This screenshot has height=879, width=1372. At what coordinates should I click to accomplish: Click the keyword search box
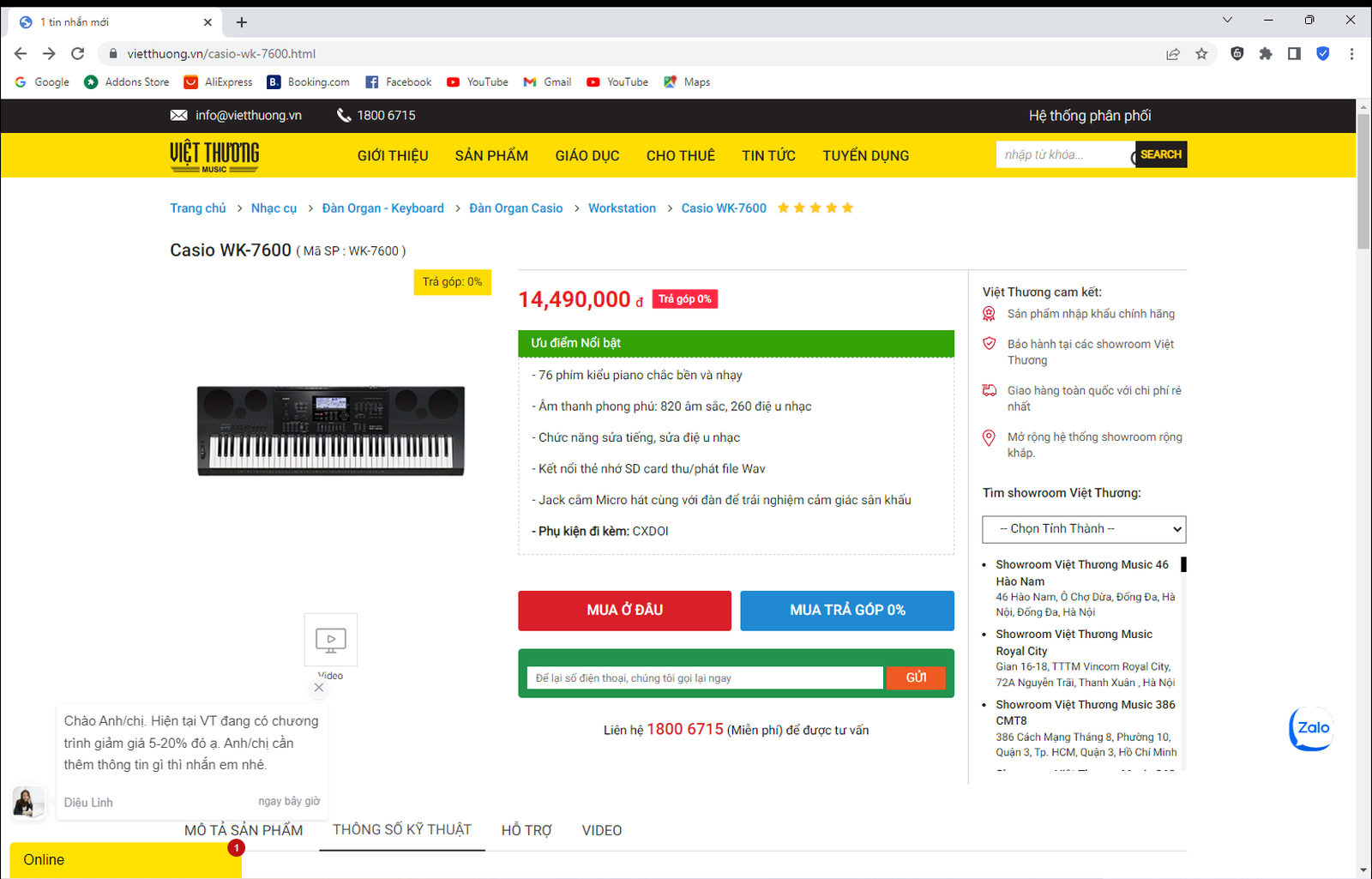click(x=1063, y=155)
